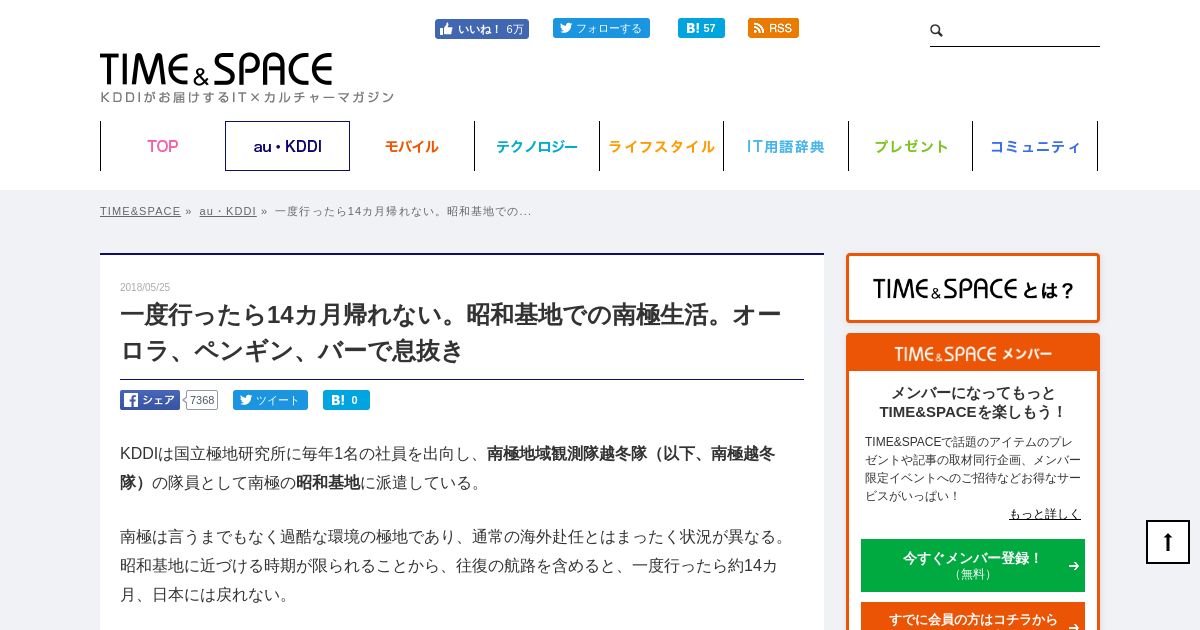Click the article date 2018/05/25

145,287
